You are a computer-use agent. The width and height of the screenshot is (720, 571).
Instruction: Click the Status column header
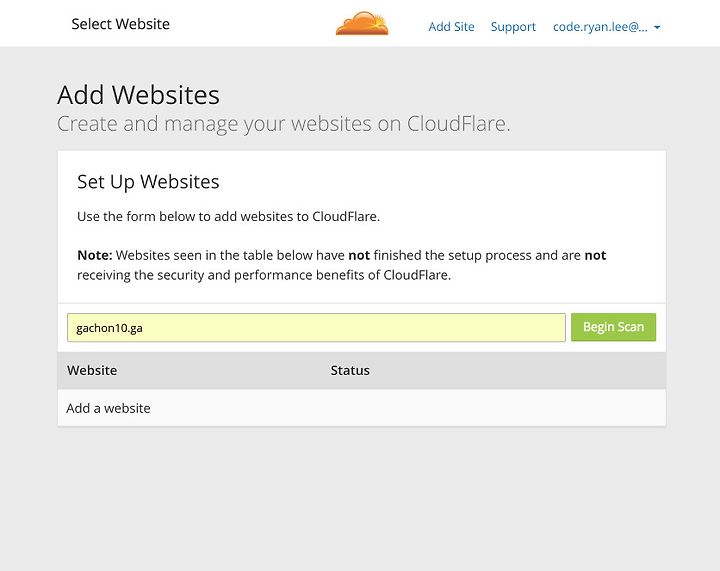click(350, 370)
